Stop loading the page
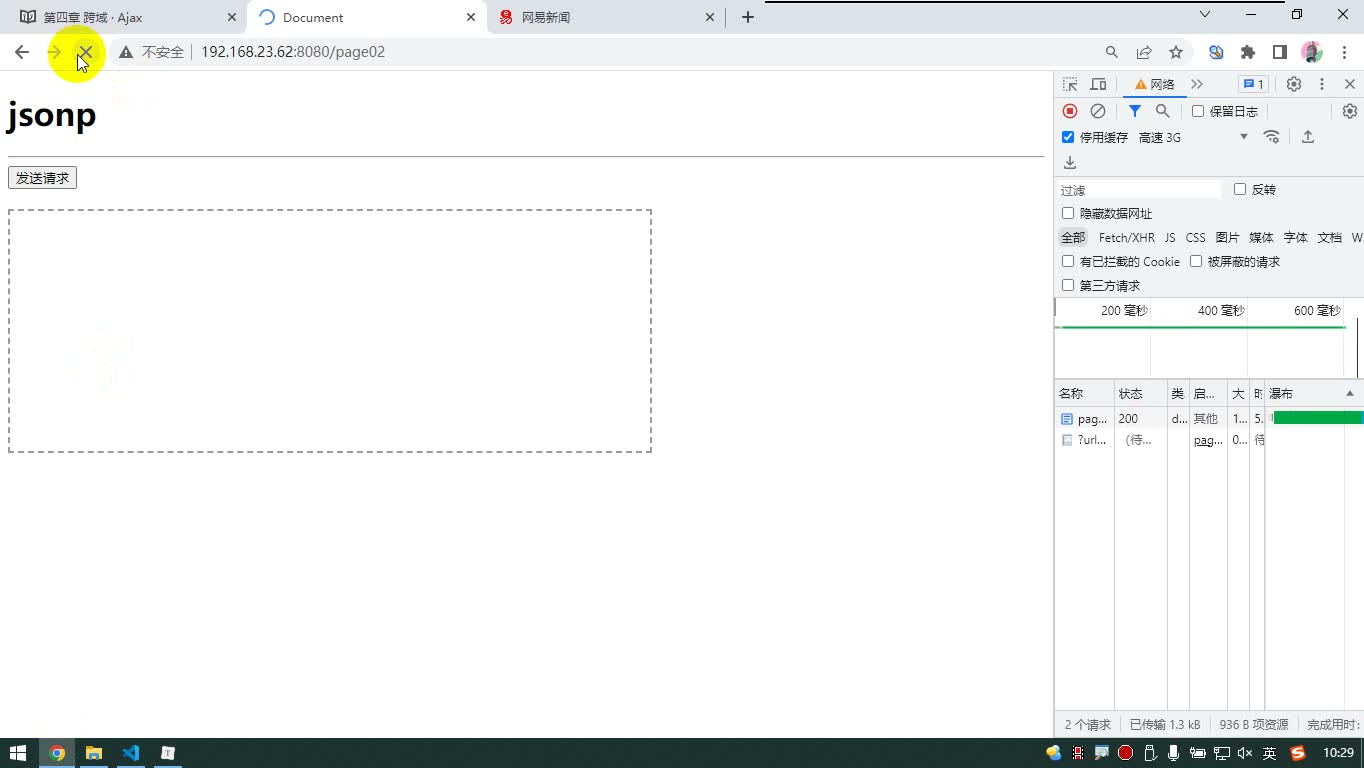The width and height of the screenshot is (1364, 768). point(86,52)
